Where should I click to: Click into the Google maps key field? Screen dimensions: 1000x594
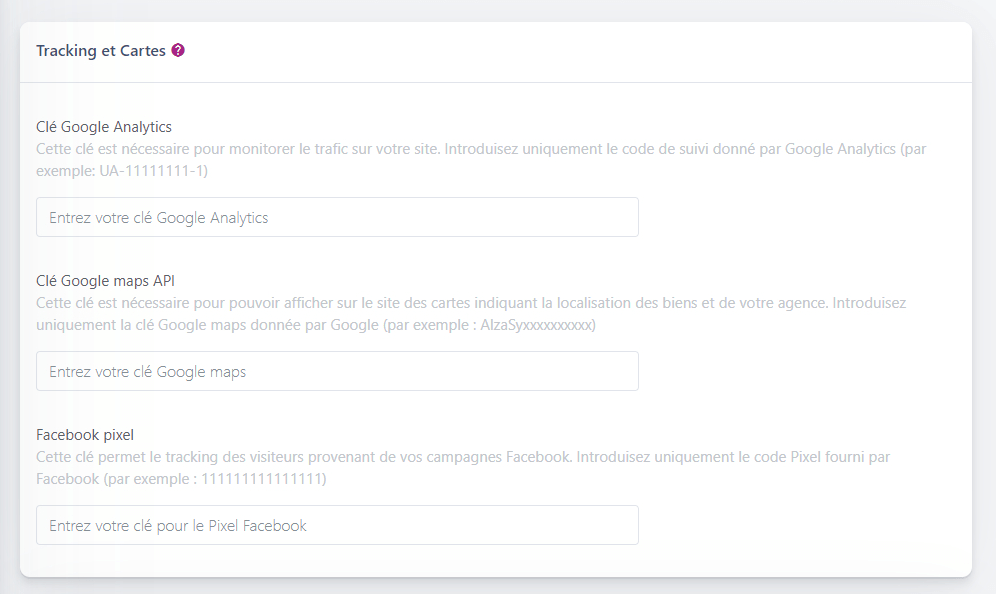coord(337,371)
